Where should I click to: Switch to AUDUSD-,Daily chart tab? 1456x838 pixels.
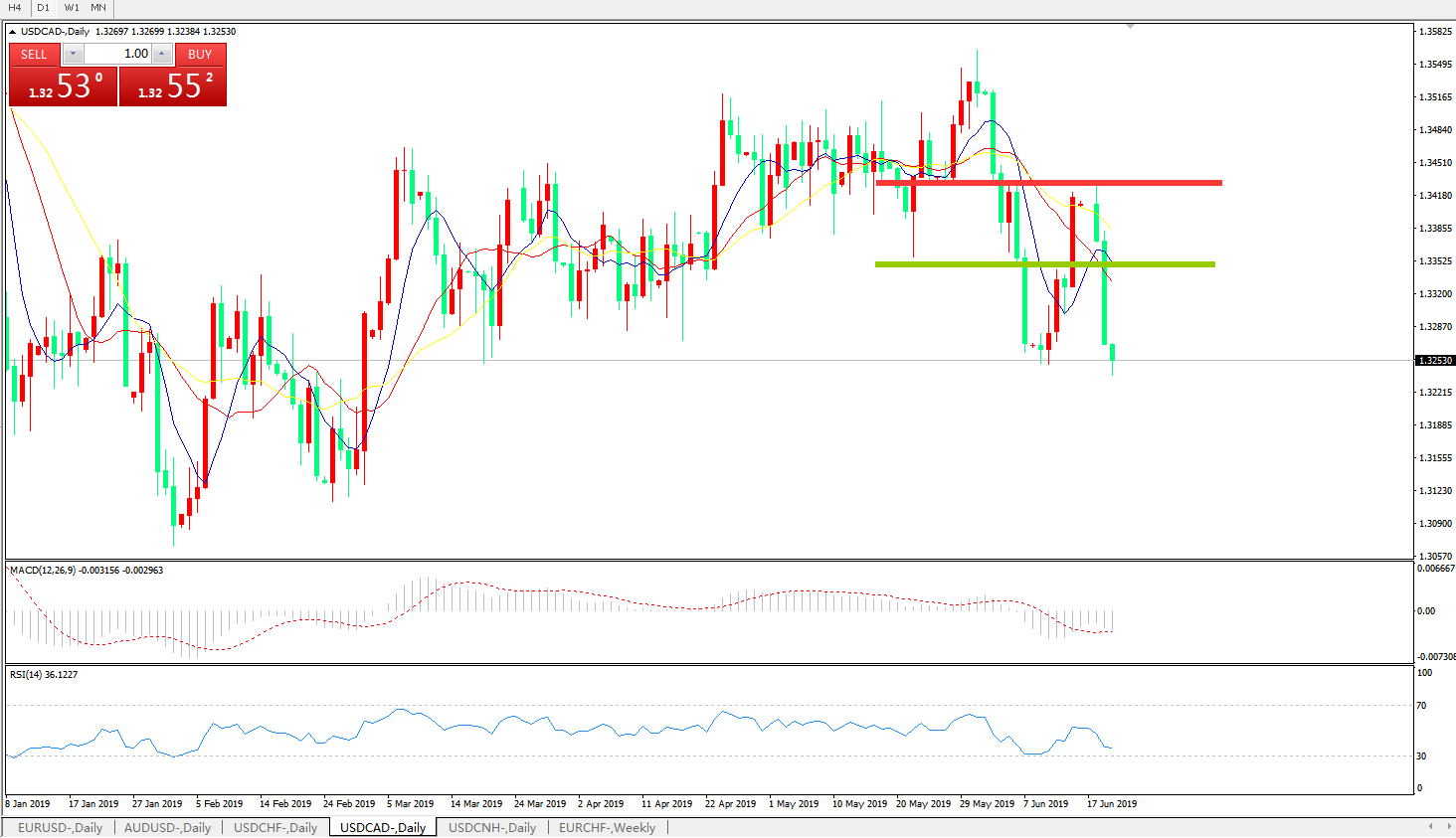point(167,827)
